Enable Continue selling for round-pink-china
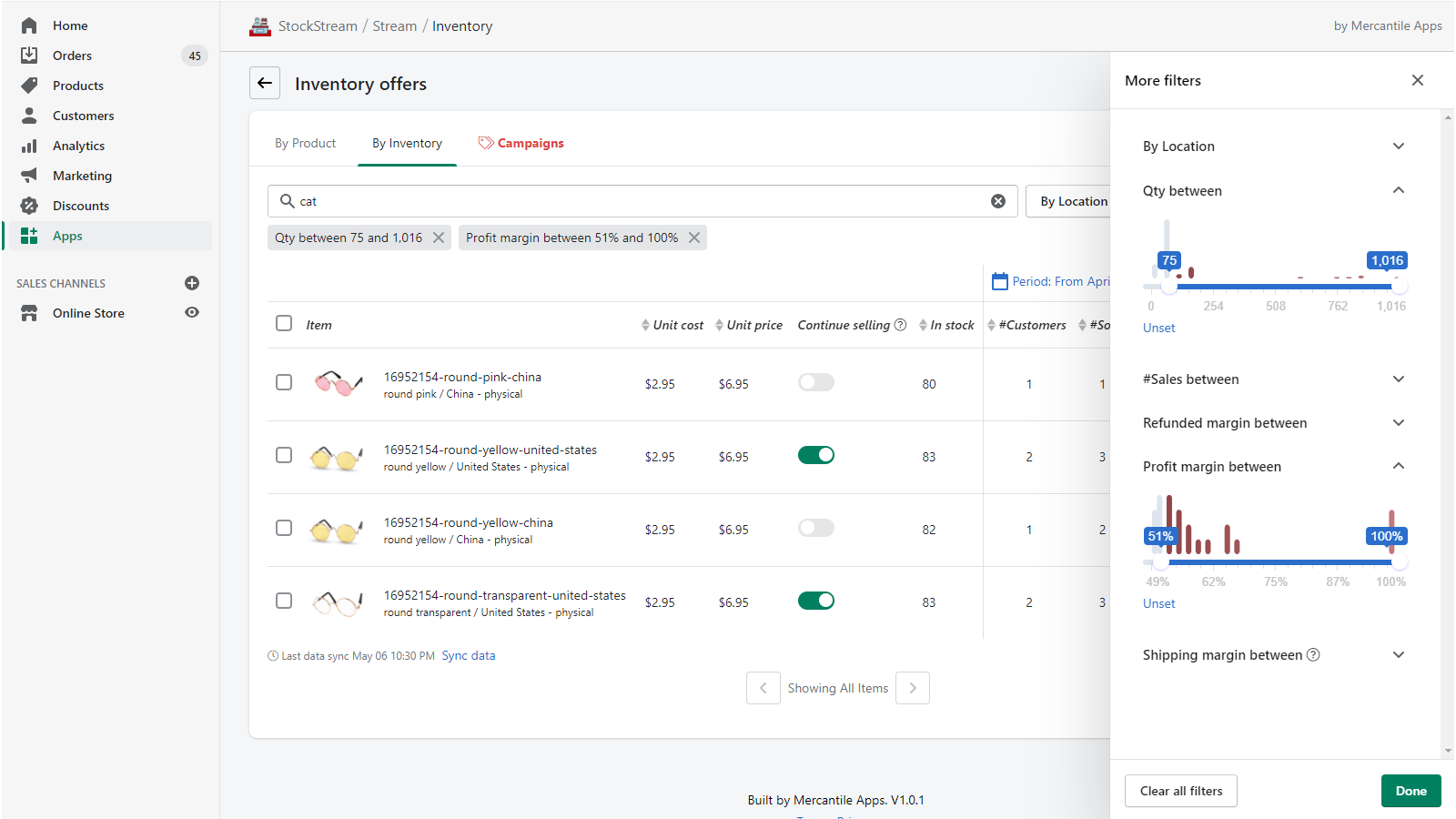Image resolution: width=1456 pixels, height=819 pixels. 815,382
